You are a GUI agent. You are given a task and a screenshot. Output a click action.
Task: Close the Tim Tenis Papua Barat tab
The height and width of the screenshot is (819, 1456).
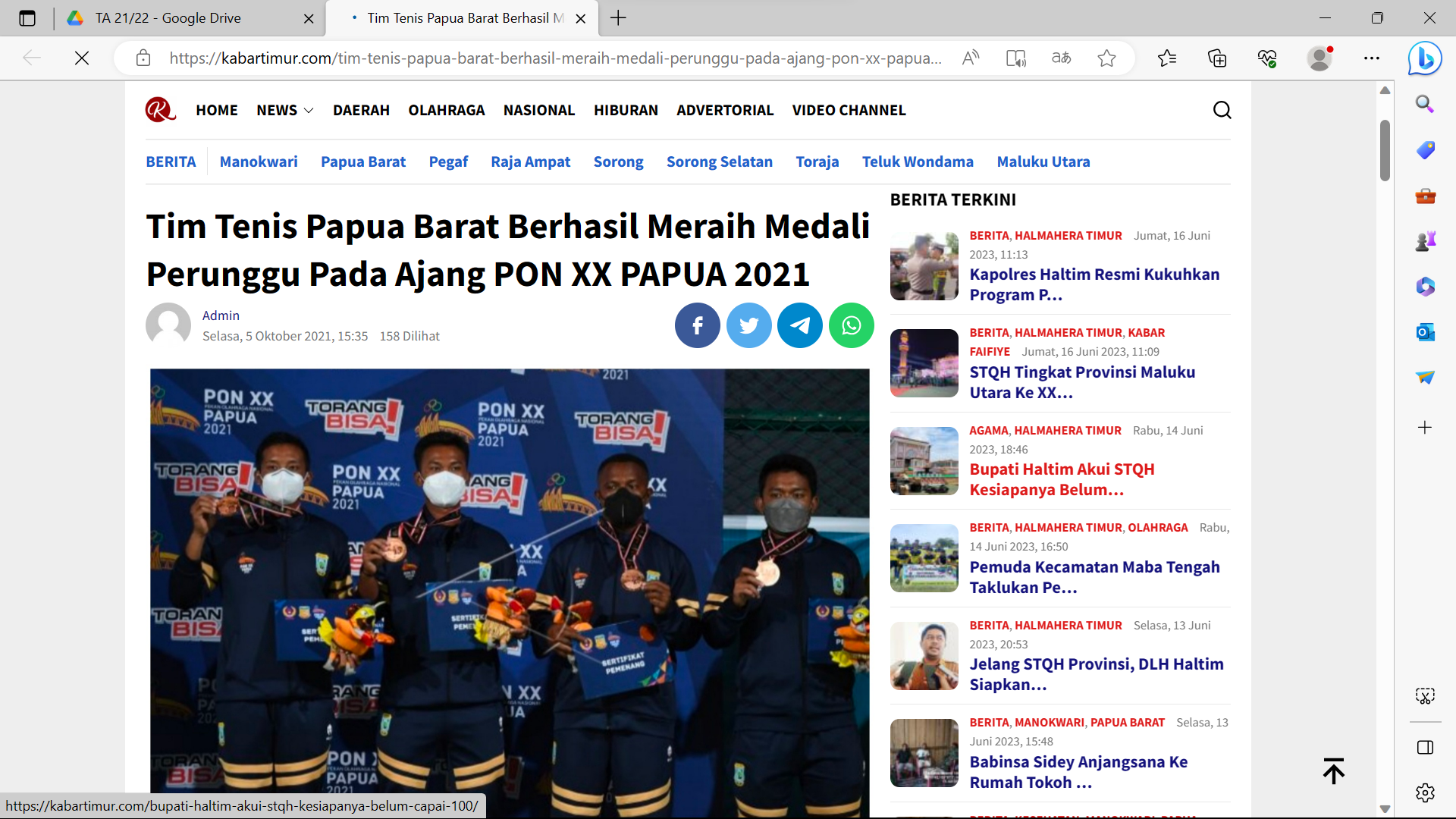pyautogui.click(x=581, y=18)
